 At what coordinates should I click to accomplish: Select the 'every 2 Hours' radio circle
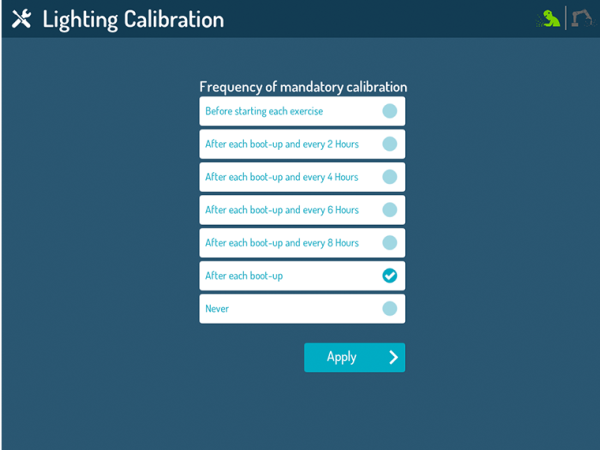coord(390,144)
